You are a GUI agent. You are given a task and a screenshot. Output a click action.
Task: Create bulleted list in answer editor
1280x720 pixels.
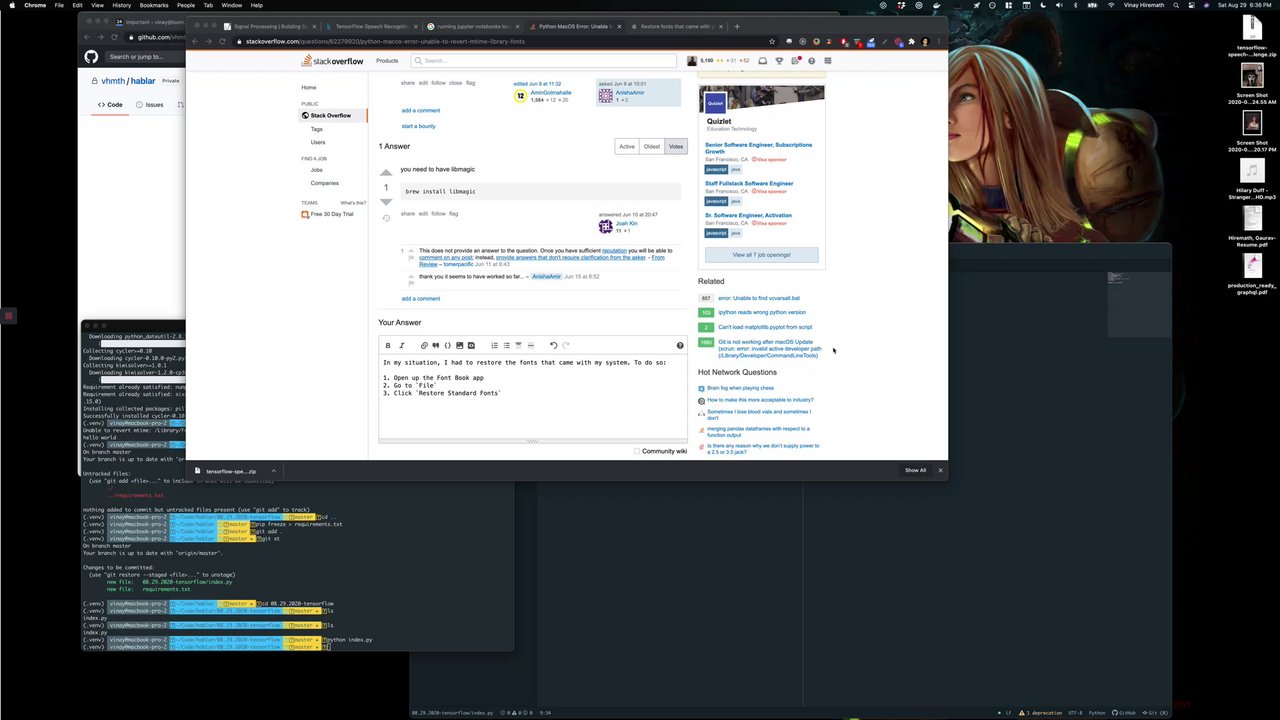coord(506,346)
